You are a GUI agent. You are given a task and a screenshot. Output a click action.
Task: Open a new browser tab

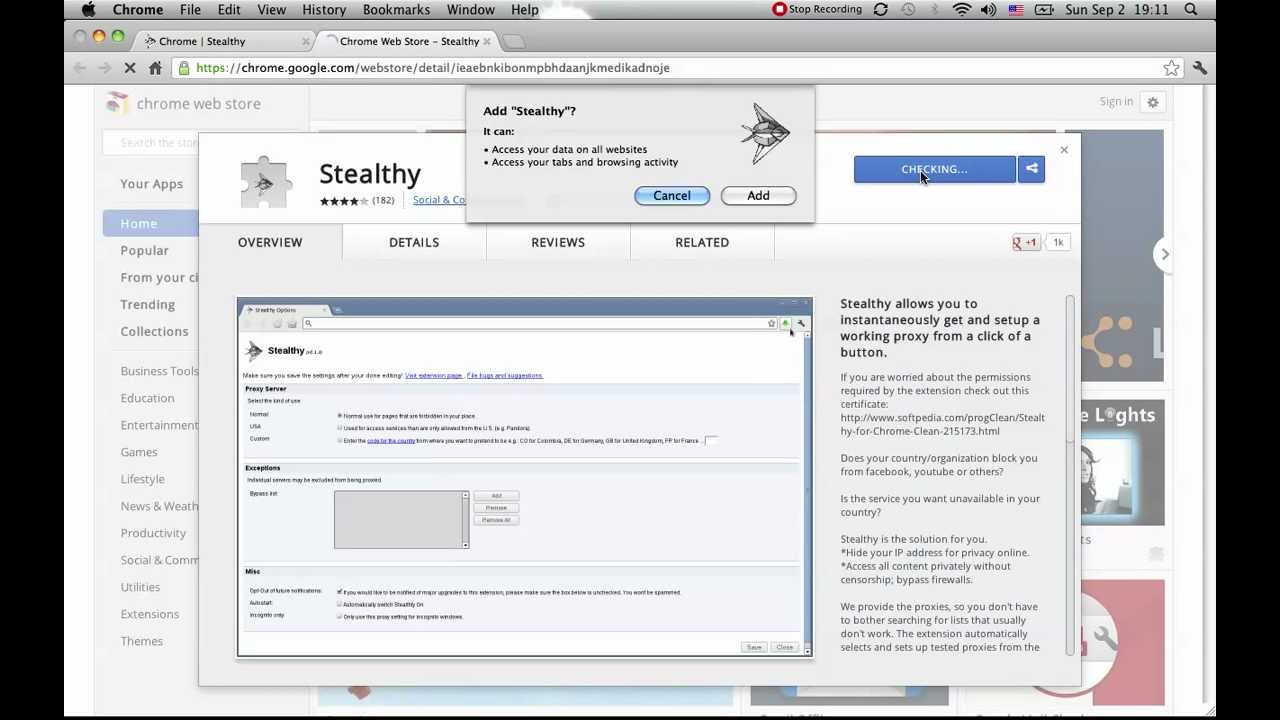pyautogui.click(x=513, y=41)
